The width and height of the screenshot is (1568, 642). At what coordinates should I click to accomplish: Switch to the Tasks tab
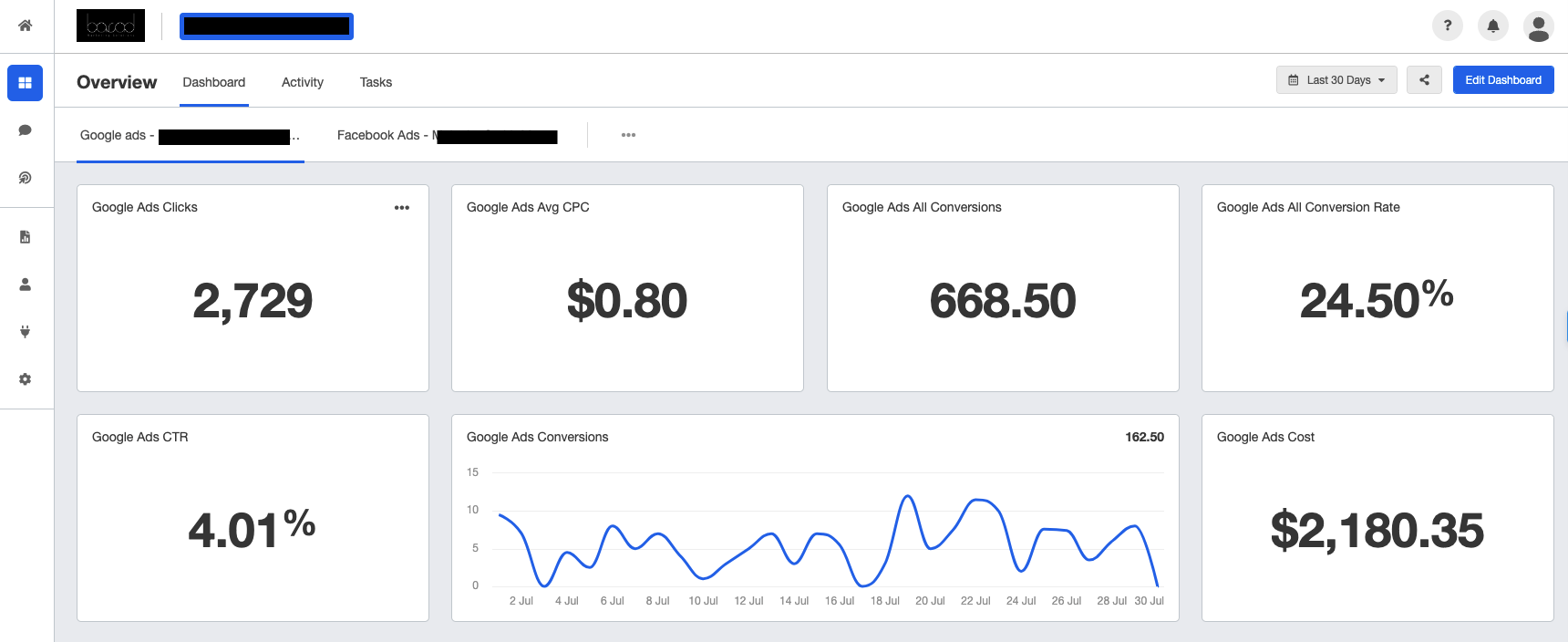point(376,82)
